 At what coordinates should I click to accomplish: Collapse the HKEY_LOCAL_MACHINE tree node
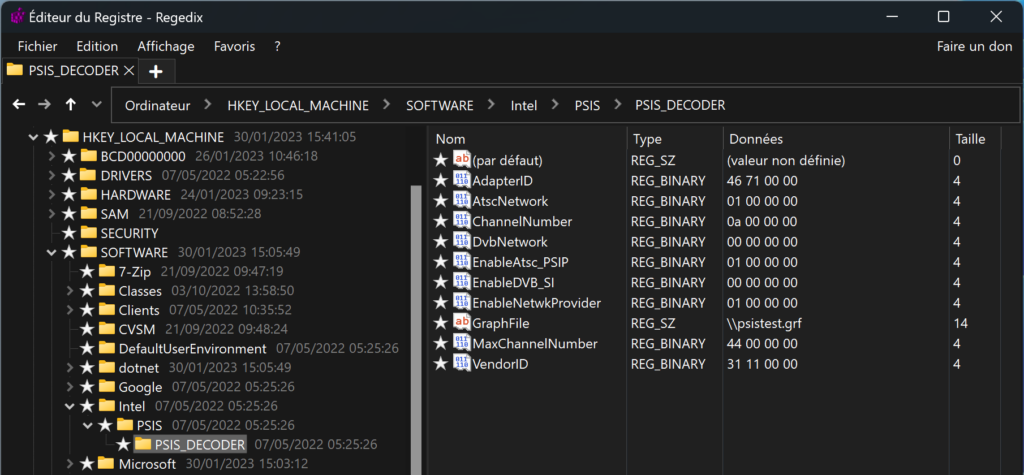(x=33, y=138)
